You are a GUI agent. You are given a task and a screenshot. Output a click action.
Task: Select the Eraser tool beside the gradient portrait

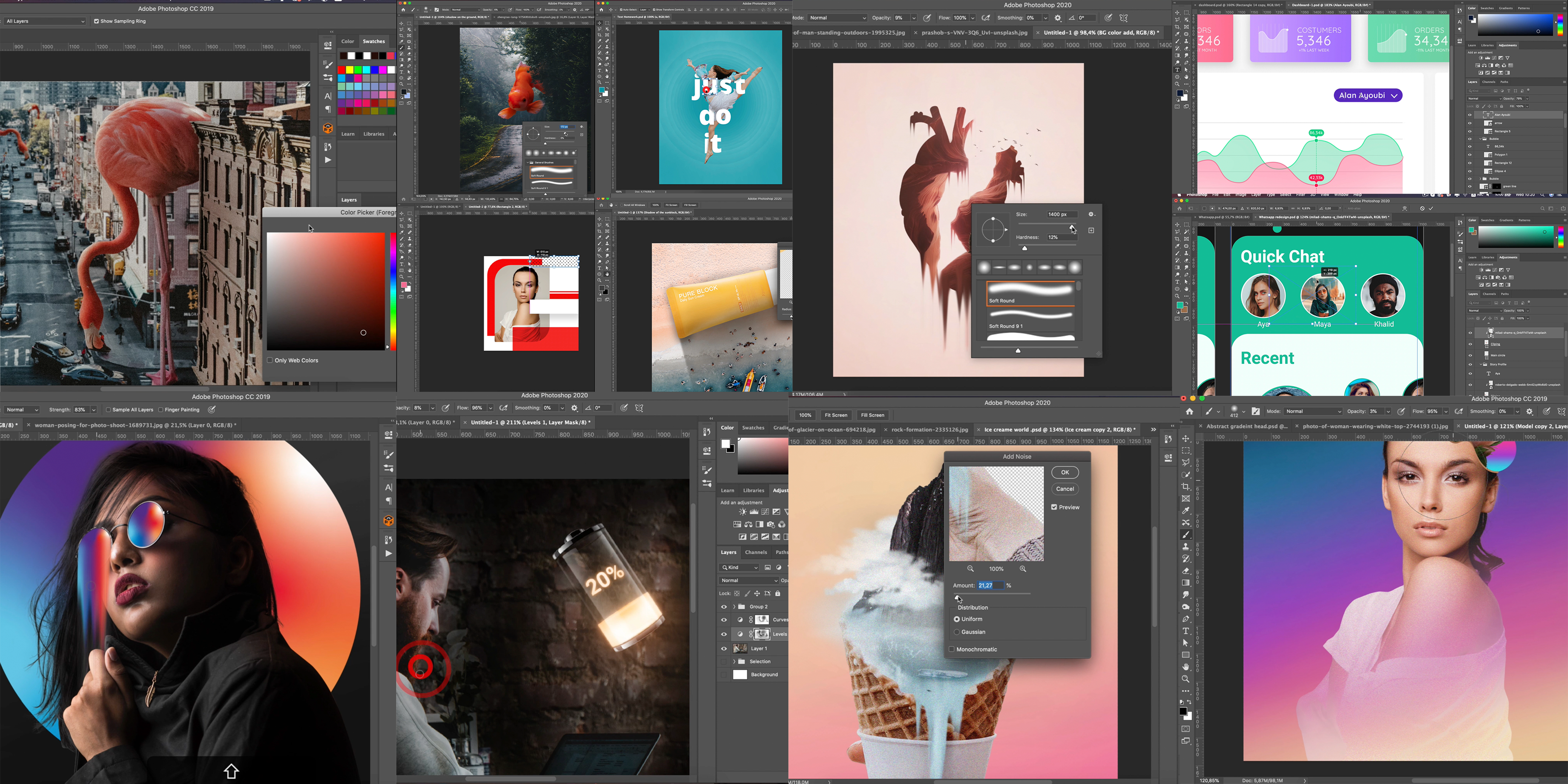click(1186, 571)
